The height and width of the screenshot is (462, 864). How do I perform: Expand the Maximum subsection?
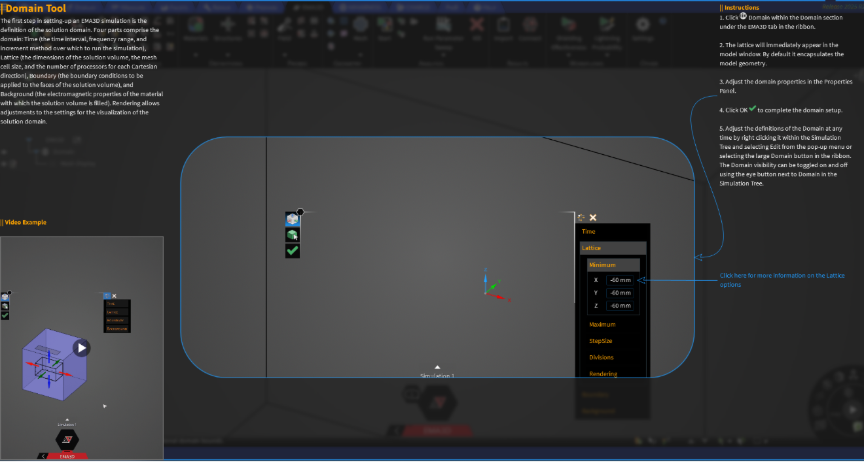point(602,325)
